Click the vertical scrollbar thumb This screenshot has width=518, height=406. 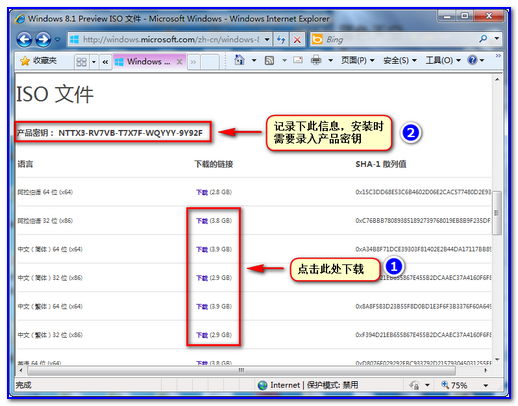click(x=497, y=213)
